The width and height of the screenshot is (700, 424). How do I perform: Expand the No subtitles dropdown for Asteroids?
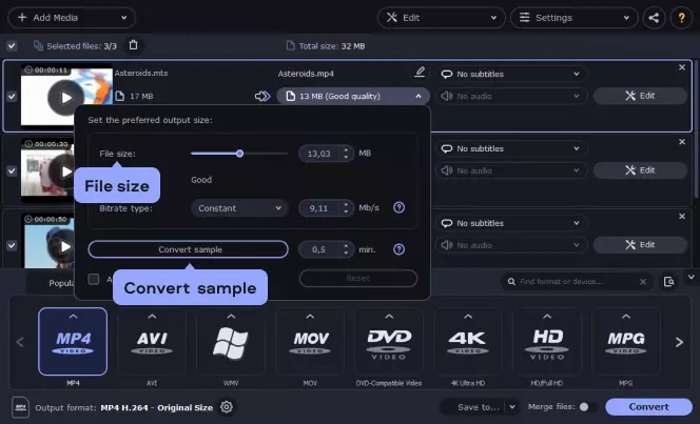(509, 74)
